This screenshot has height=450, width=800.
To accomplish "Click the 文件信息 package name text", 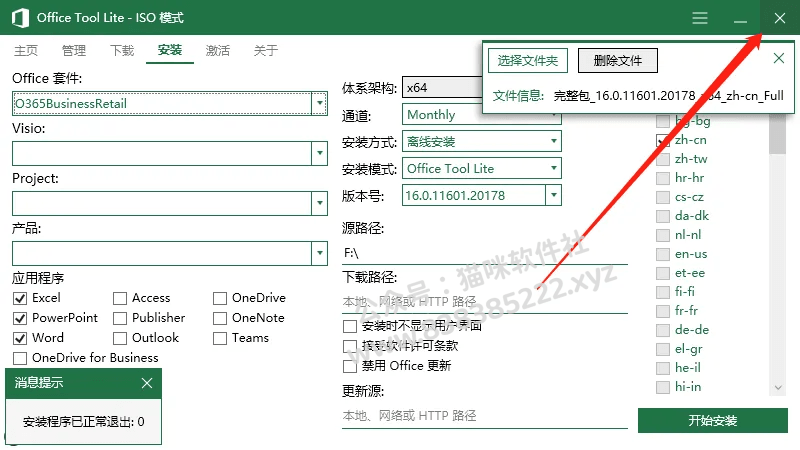I will (x=668, y=95).
